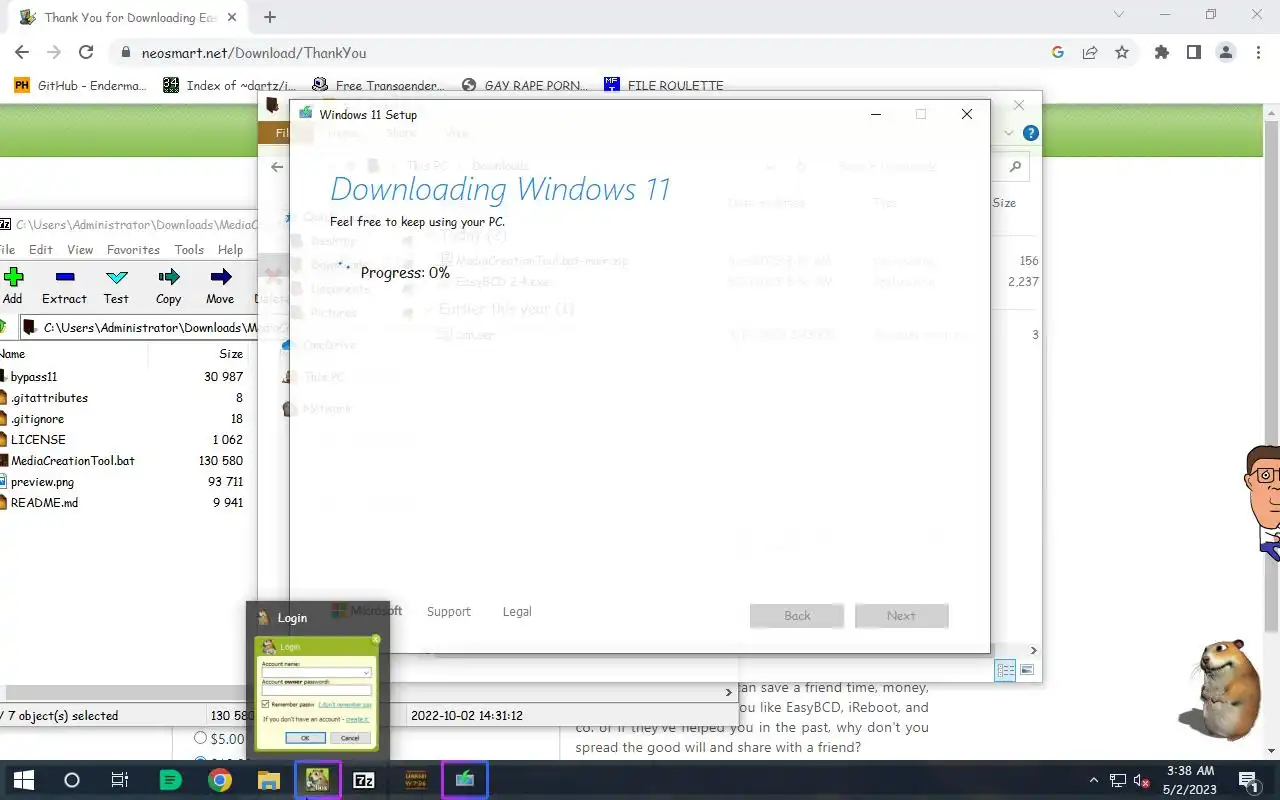This screenshot has width=1280, height=800.
Task: Click File Explorer scroll right arrow
Action: coord(1033,650)
